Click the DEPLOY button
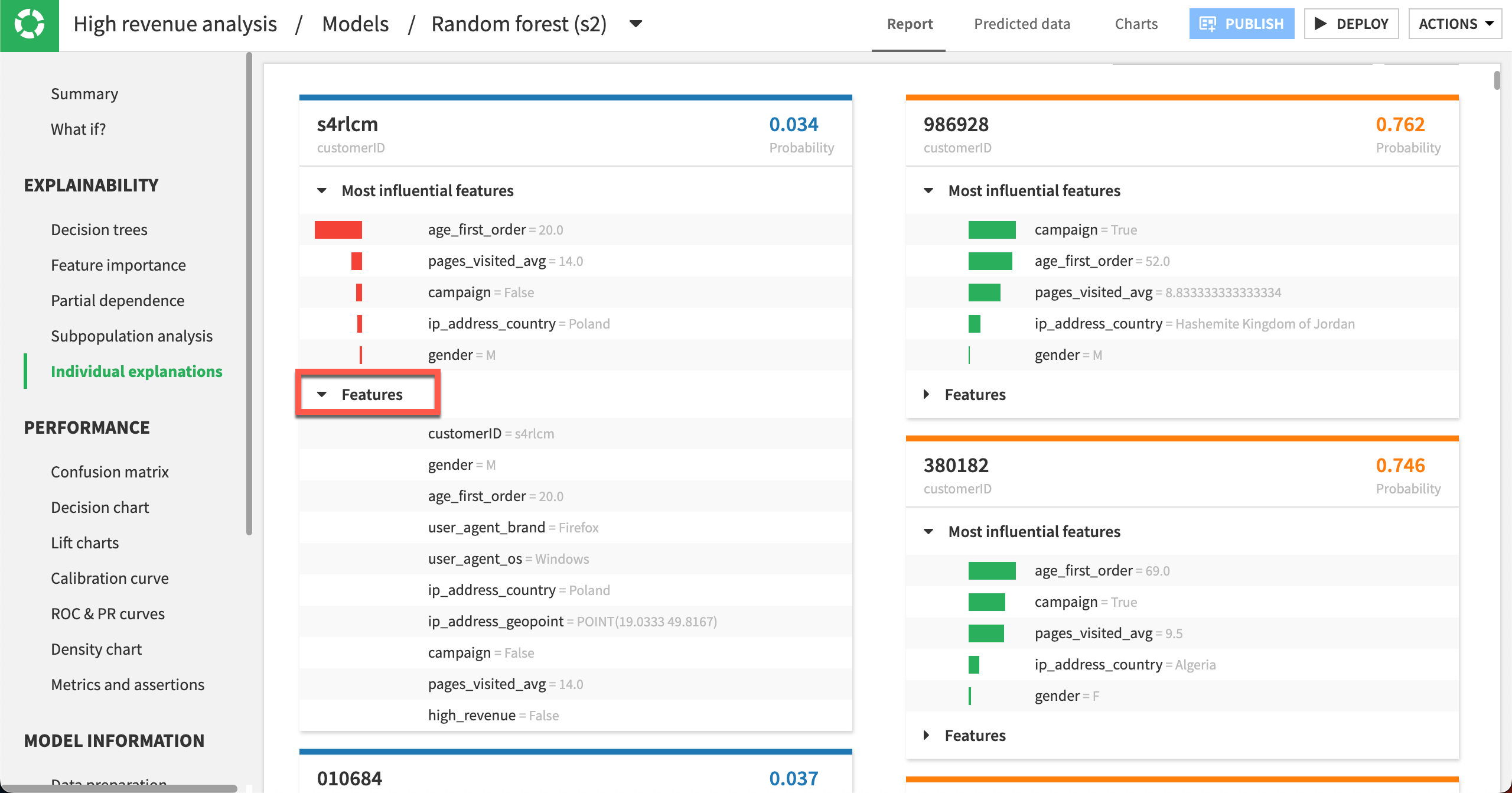 tap(1351, 24)
